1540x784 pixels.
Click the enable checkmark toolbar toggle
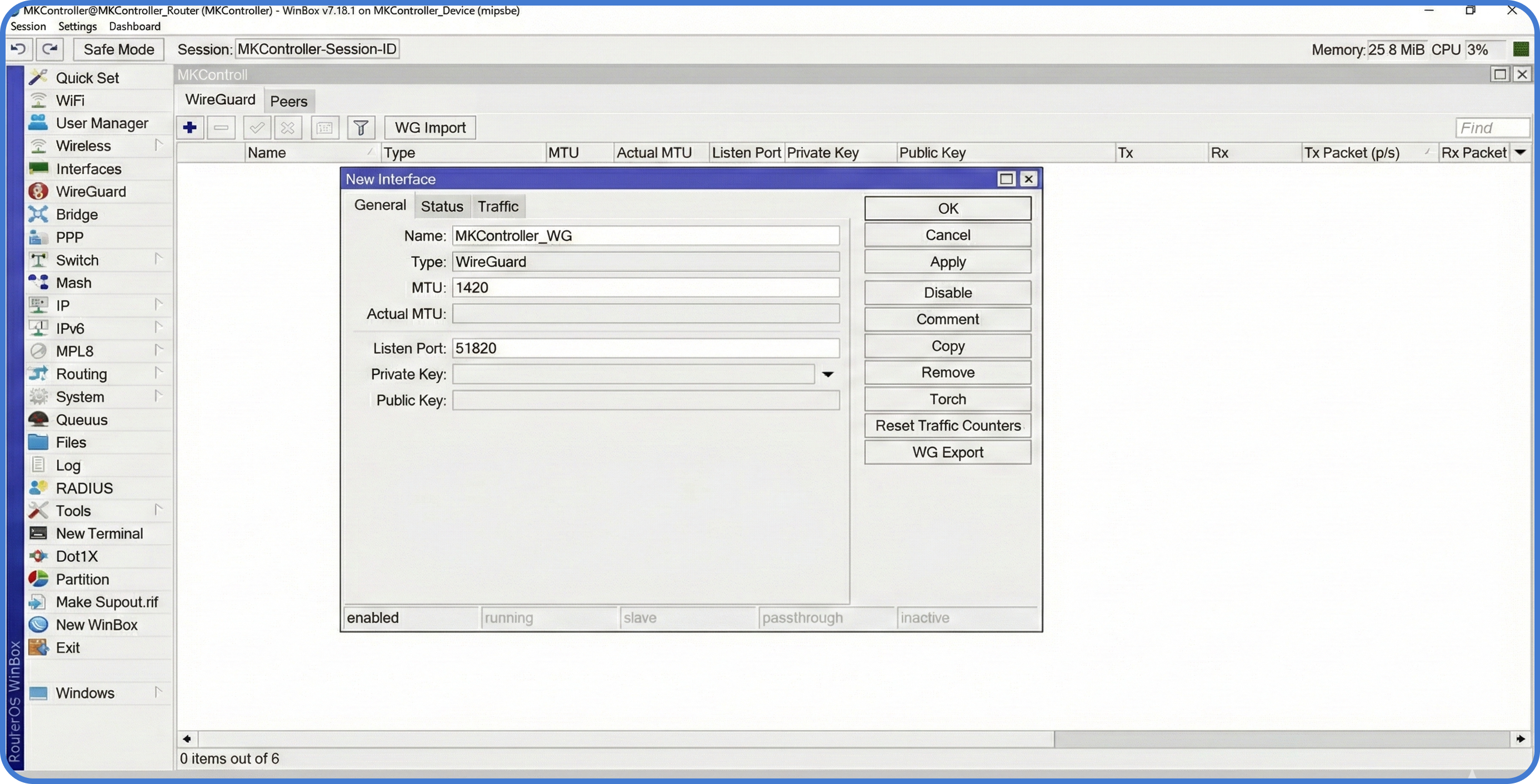[257, 127]
